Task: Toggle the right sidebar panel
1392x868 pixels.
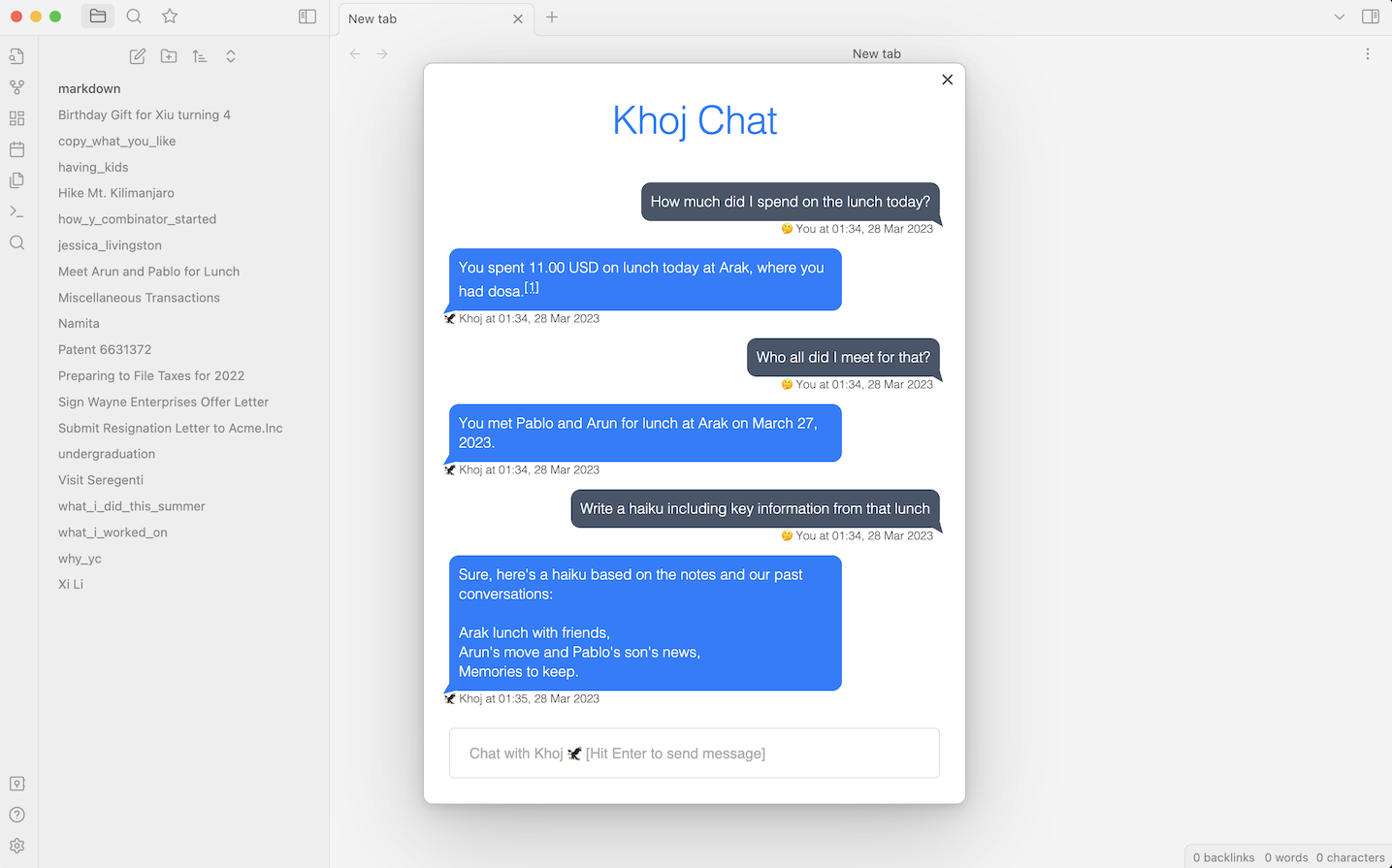Action: pos(1371,16)
